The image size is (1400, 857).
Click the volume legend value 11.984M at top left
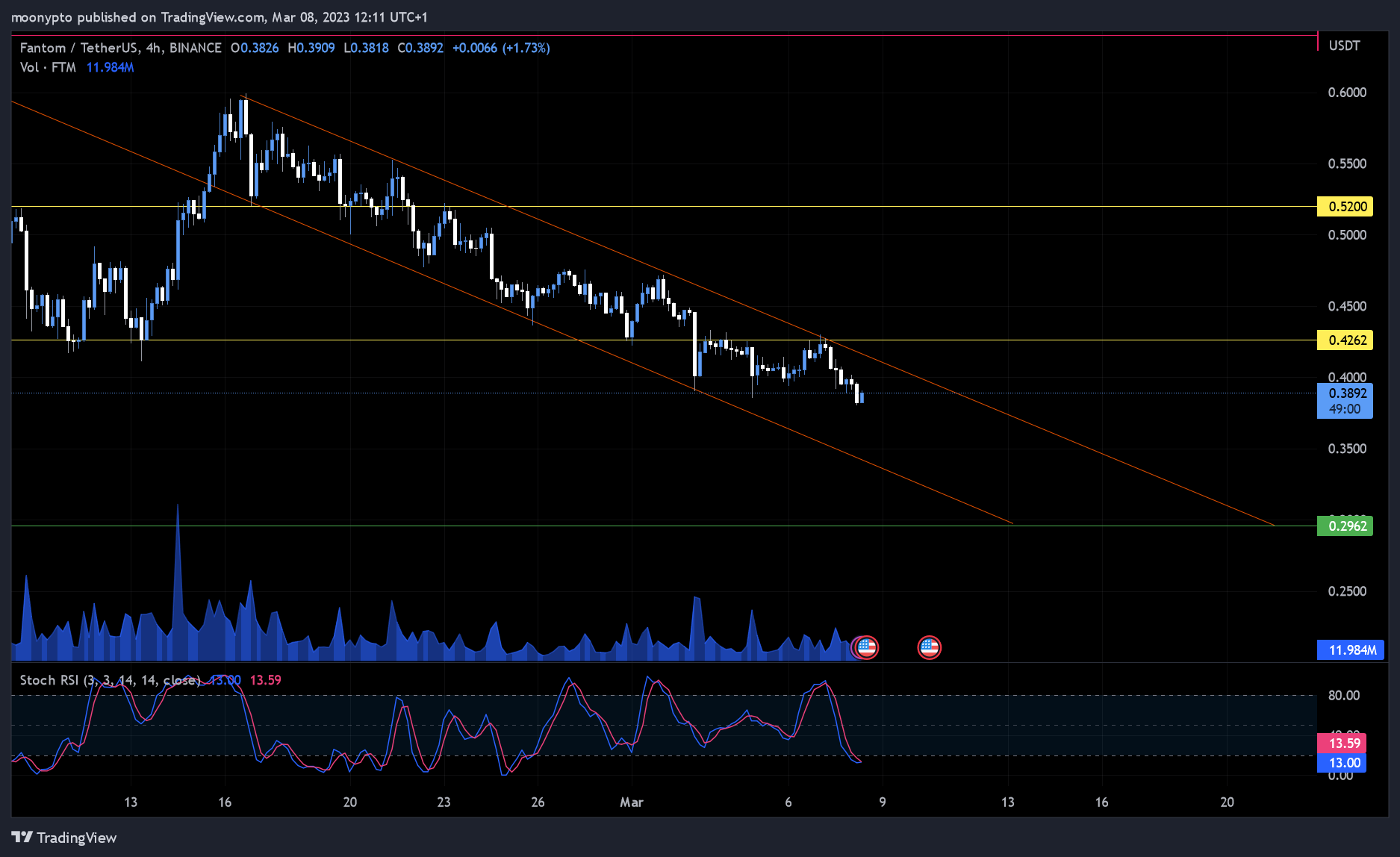111,67
